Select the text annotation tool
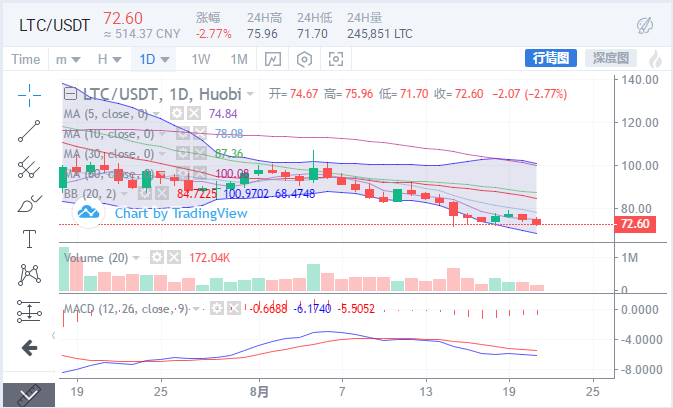 [29, 239]
